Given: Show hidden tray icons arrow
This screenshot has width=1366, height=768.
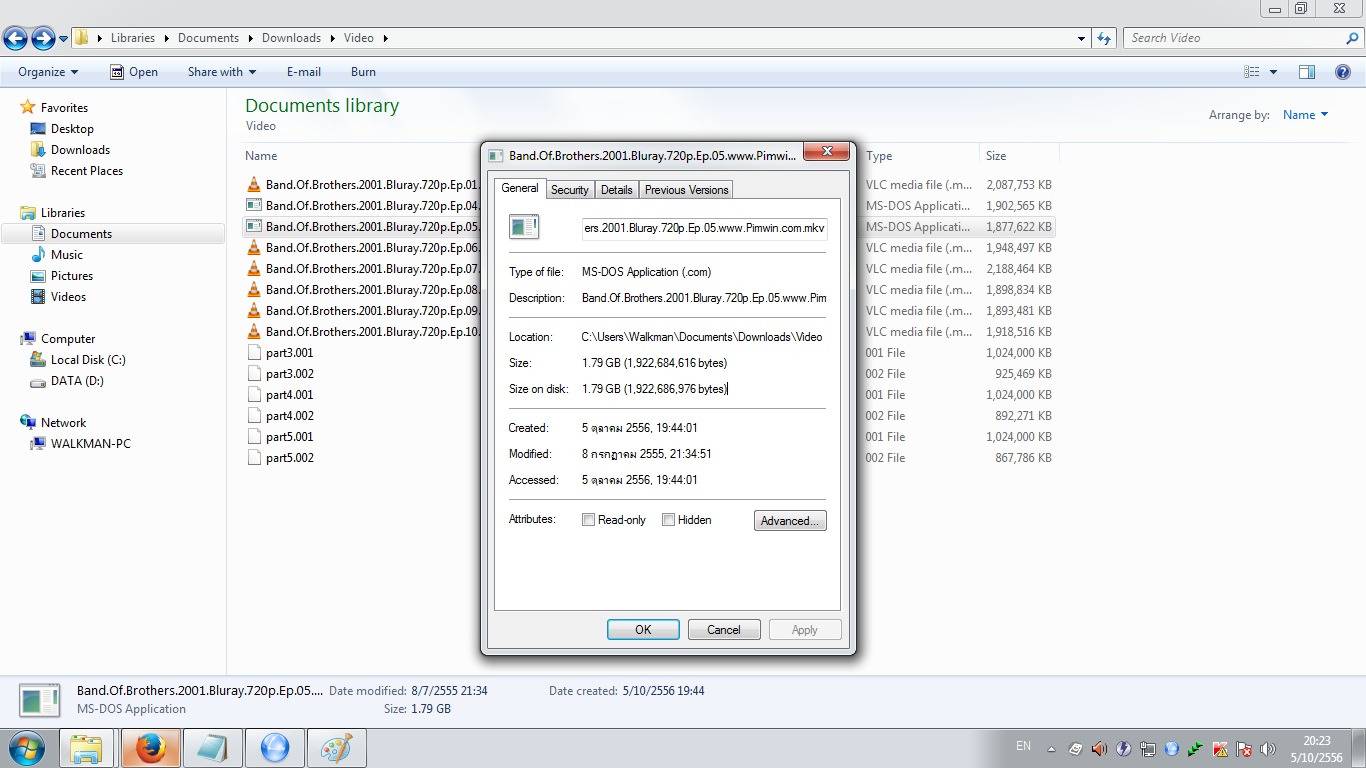Looking at the screenshot, I should coord(1051,748).
